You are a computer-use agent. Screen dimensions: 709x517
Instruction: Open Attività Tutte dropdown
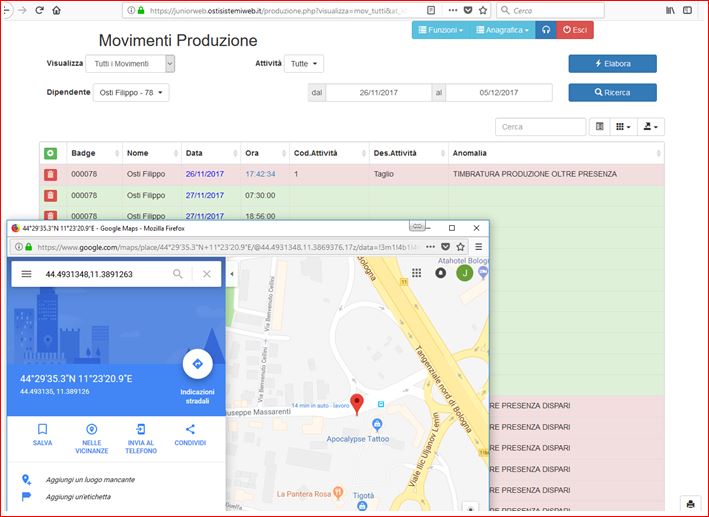coord(304,64)
